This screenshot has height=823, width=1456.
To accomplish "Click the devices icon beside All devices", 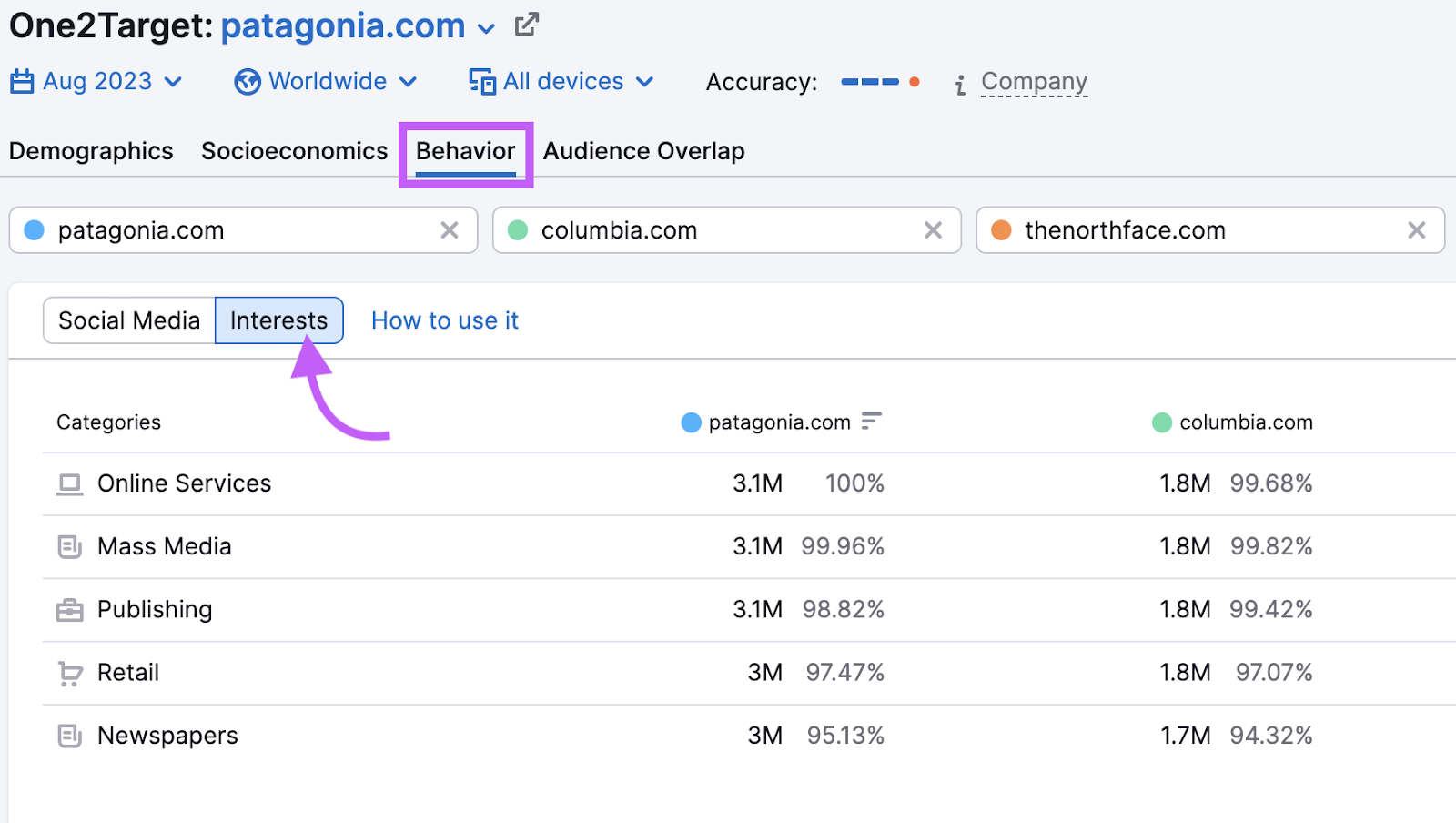I will click(482, 82).
